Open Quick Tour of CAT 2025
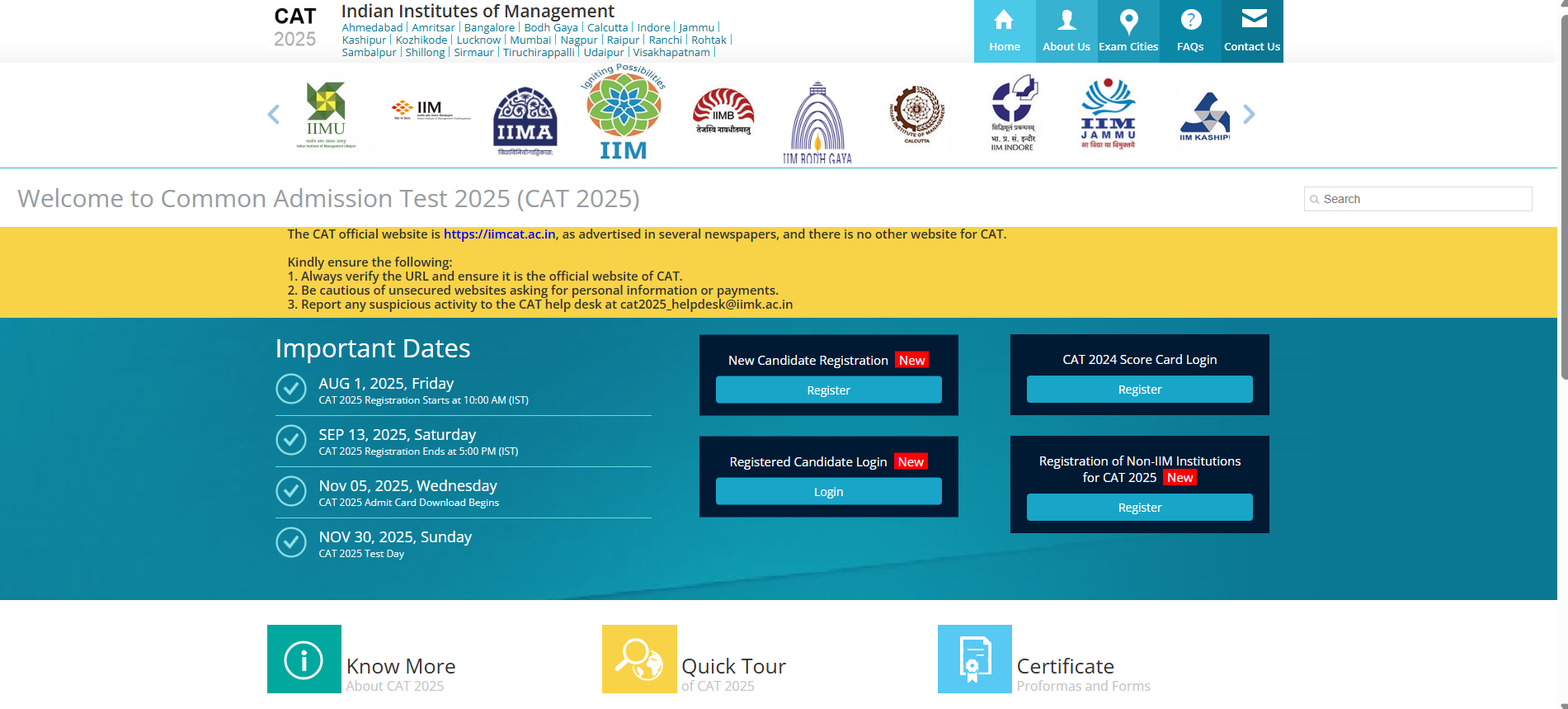The width and height of the screenshot is (1568, 709). (734, 674)
